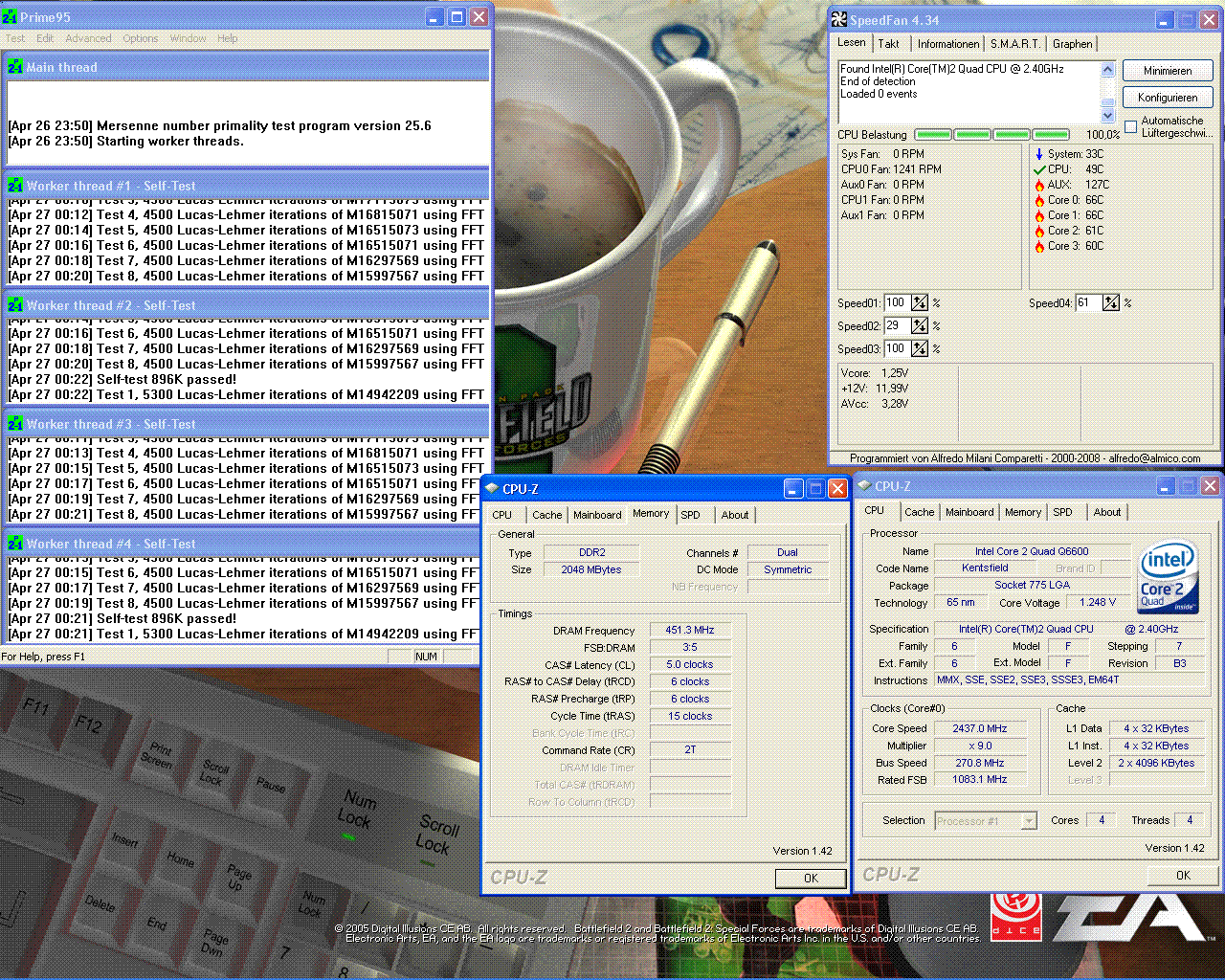
Task: Switch to the Cache tab in Memory CPU-Z window
Action: [547, 515]
